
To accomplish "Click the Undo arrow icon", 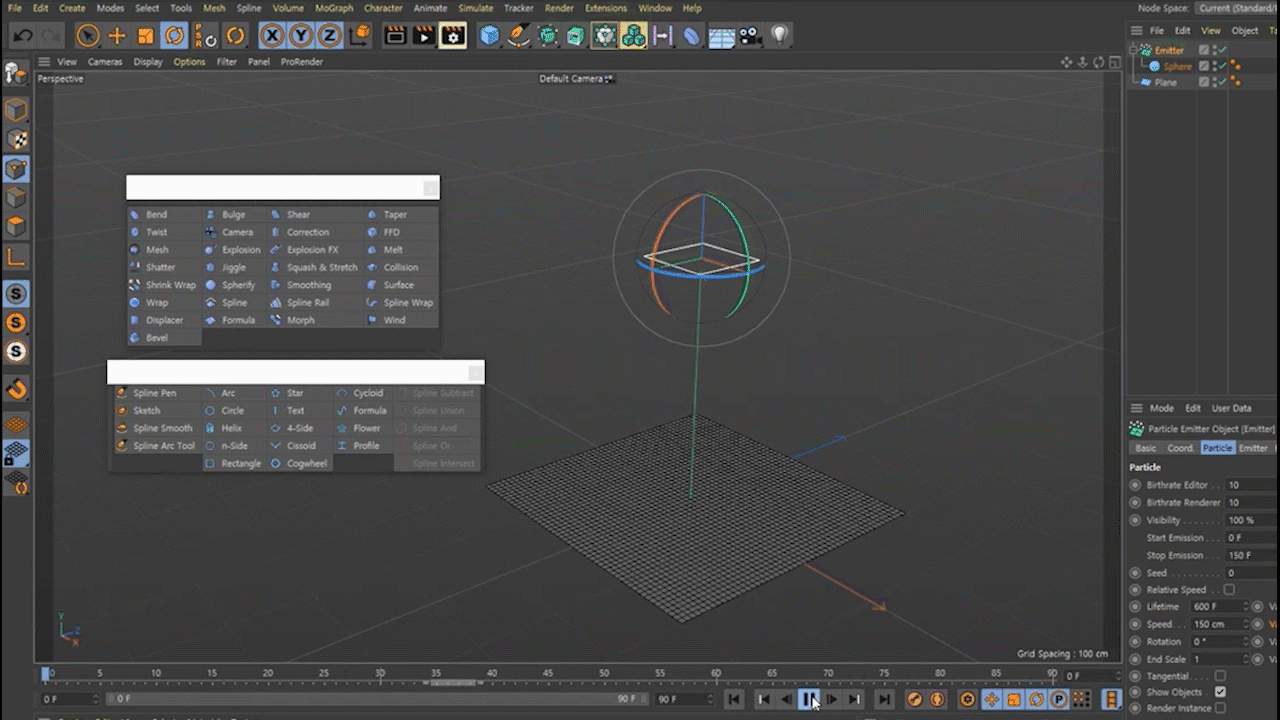I will [x=23, y=36].
